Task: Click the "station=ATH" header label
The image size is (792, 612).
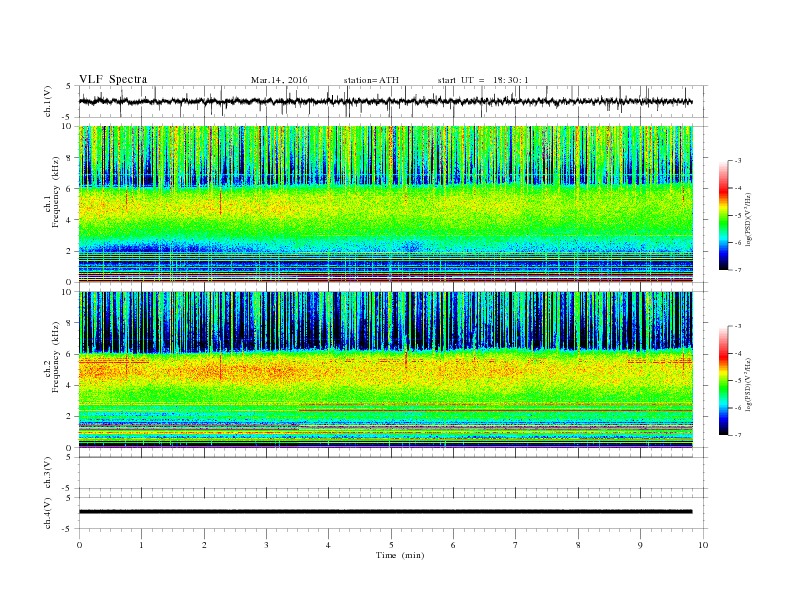Action: [x=371, y=80]
